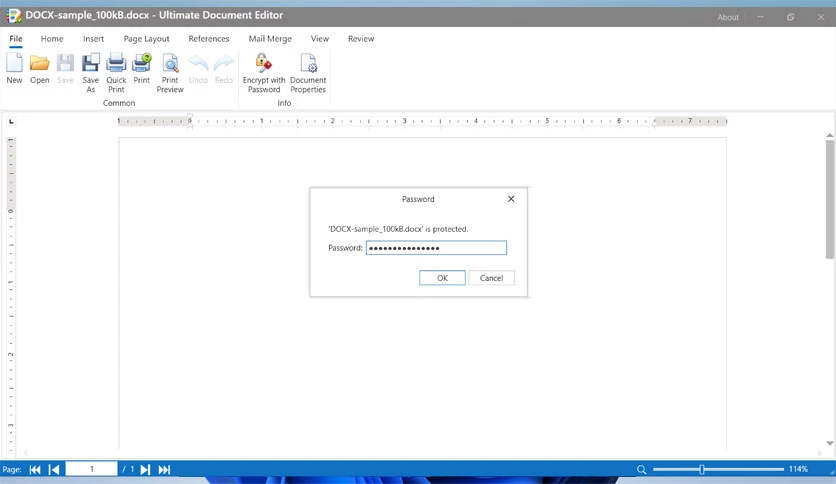Click OK in the Password dialog
Viewport: 836px width, 484px height.
442,278
